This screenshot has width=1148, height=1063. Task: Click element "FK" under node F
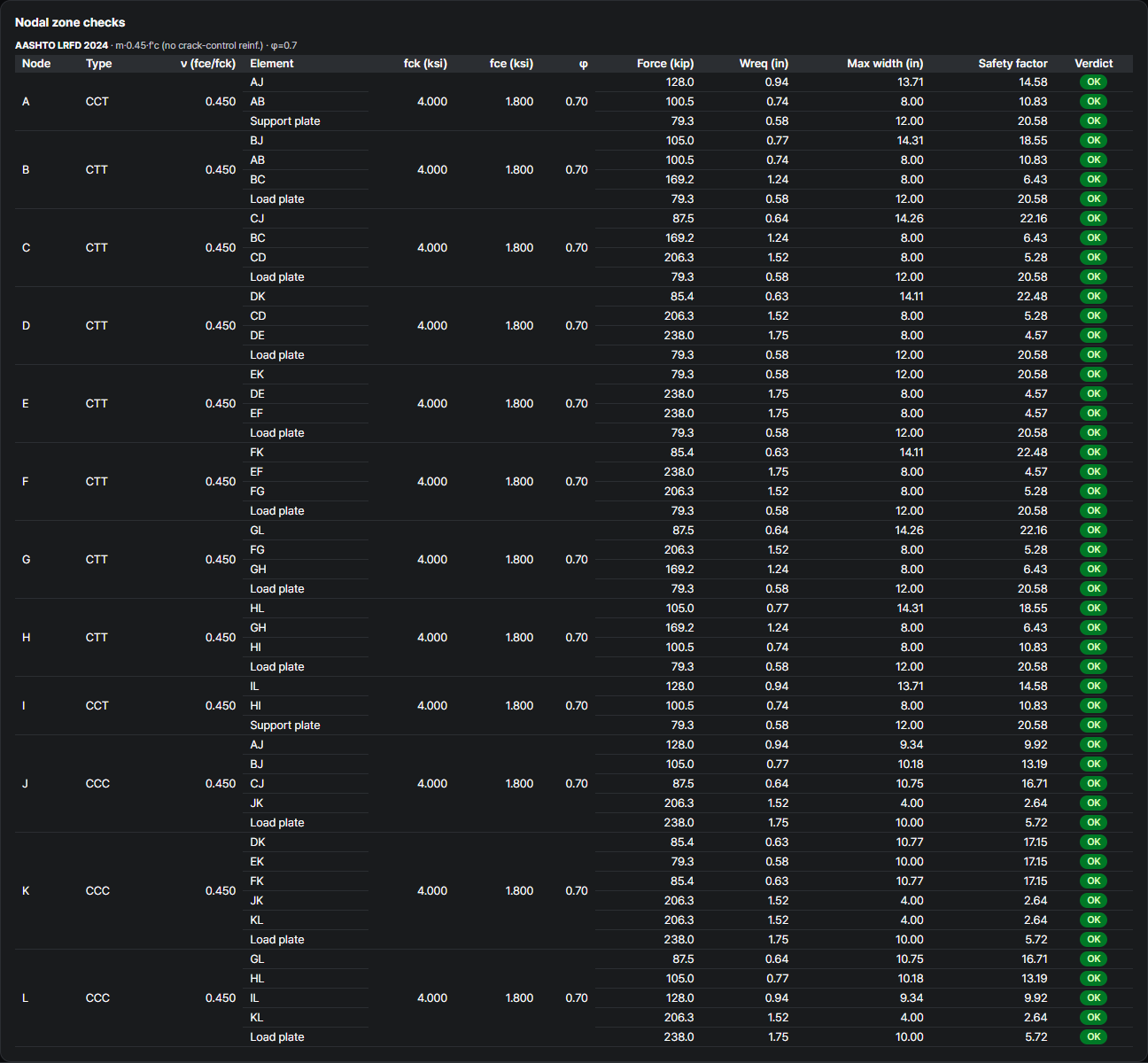click(257, 453)
